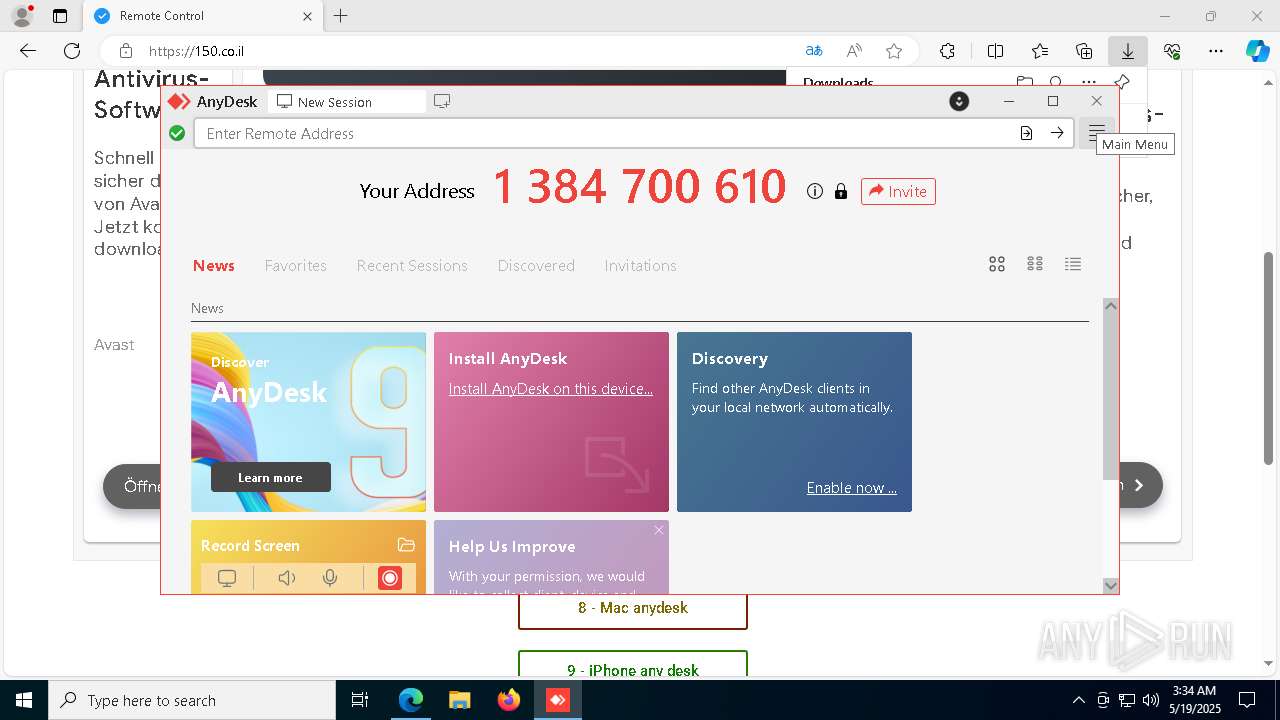Image resolution: width=1280 pixels, height=720 pixels.
Task: Open file transfer icon in address field
Action: coord(1026,133)
